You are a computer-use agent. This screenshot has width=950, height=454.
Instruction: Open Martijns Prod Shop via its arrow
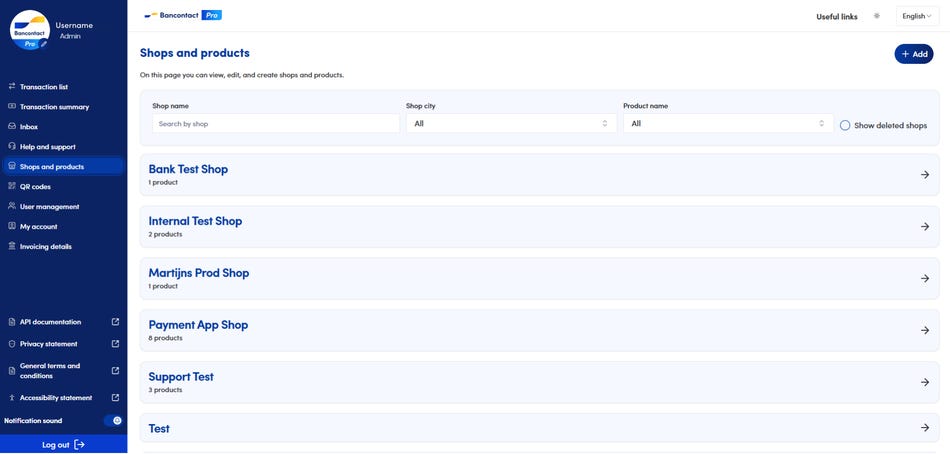pyautogui.click(x=925, y=278)
